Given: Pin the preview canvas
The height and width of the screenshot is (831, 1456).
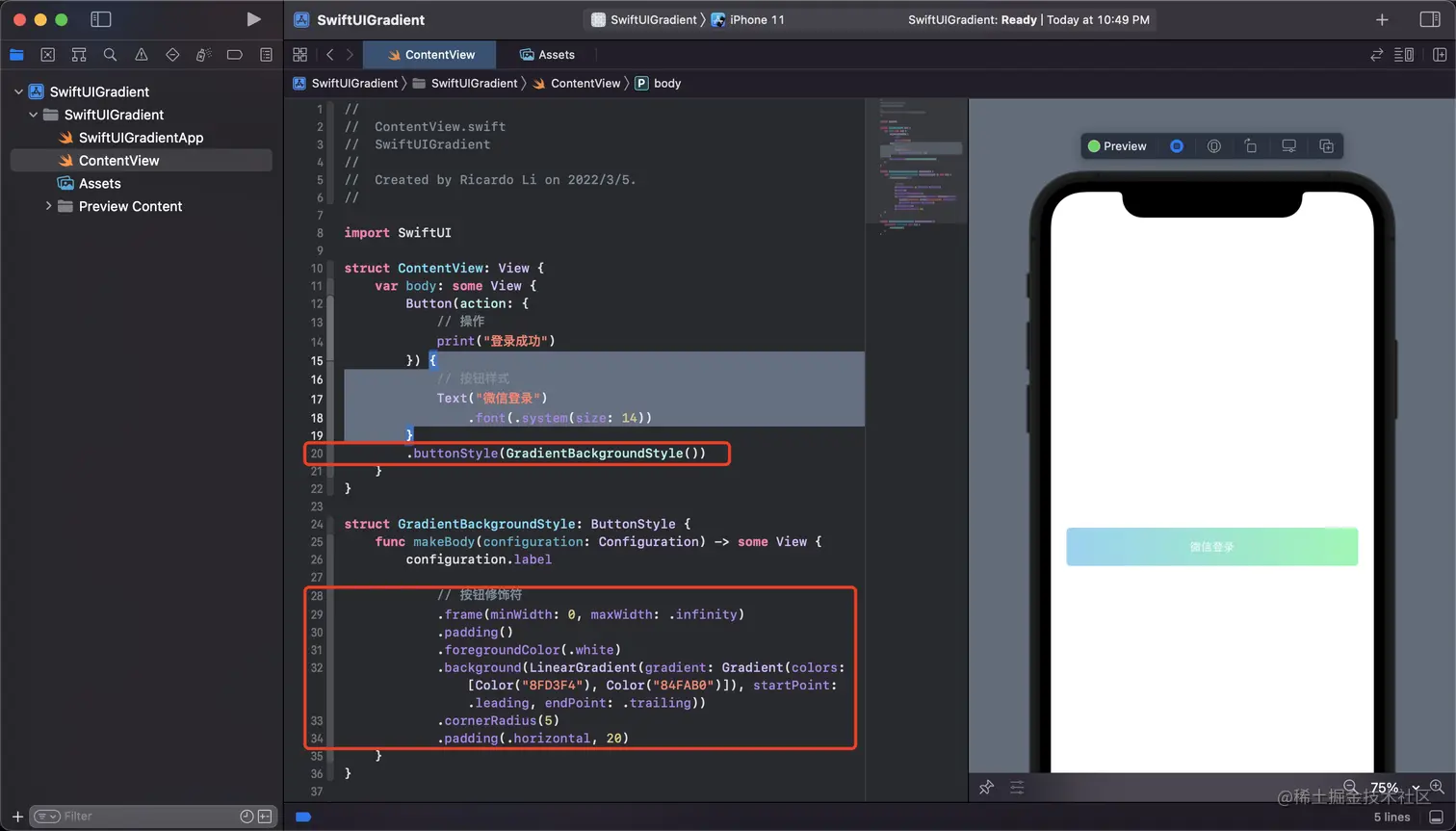Looking at the screenshot, I should pos(986,788).
